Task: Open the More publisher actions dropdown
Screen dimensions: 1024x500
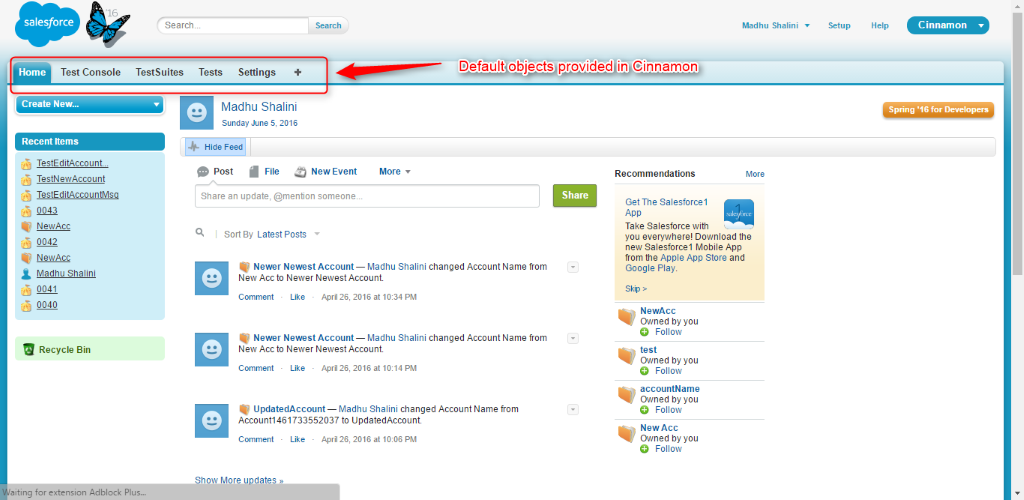Action: pos(394,172)
